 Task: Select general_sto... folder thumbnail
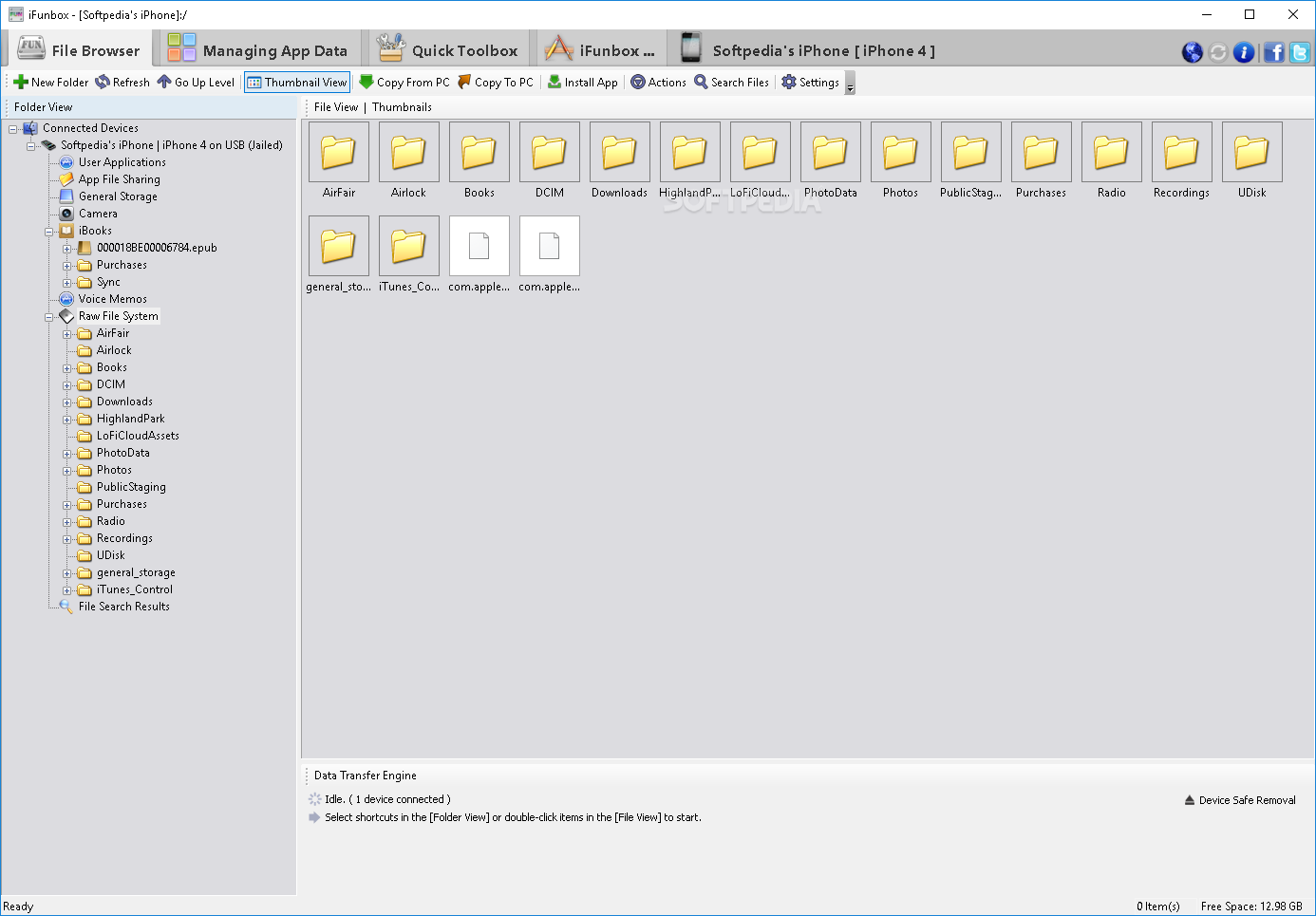(339, 246)
